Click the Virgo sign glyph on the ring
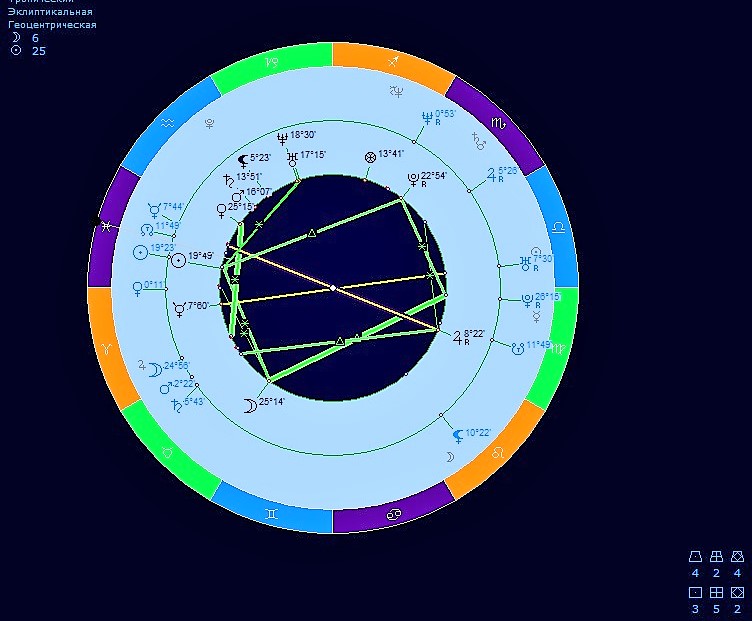 point(558,349)
